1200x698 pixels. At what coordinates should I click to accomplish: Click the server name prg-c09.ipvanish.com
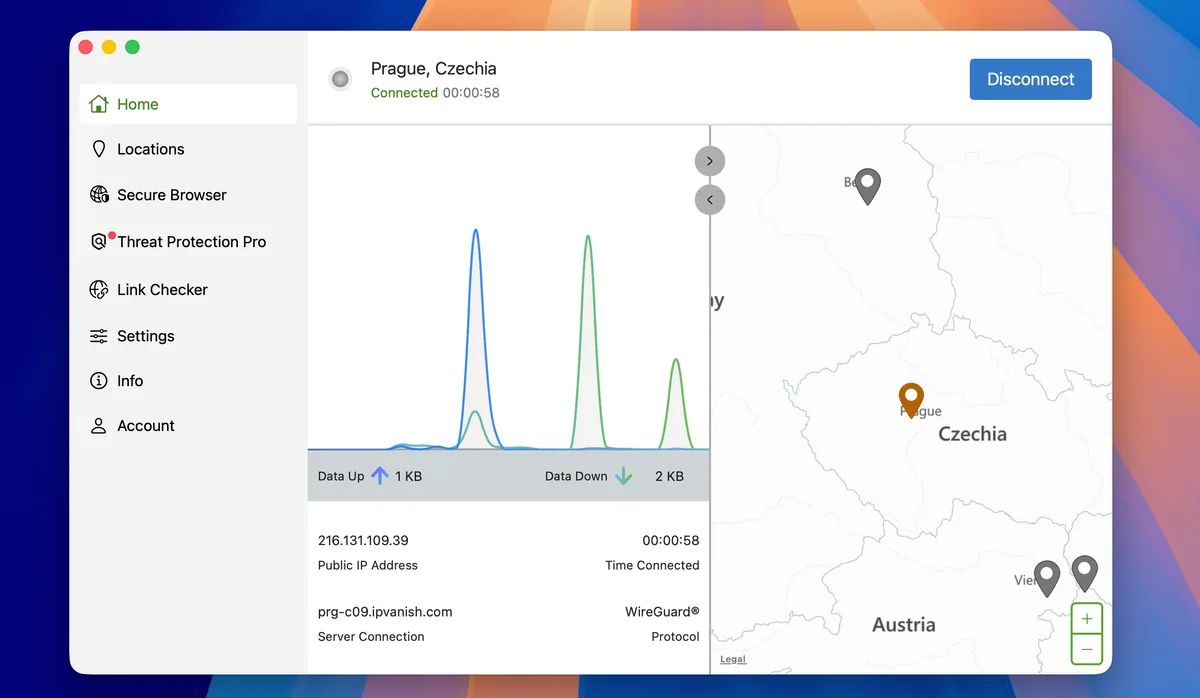coord(385,611)
